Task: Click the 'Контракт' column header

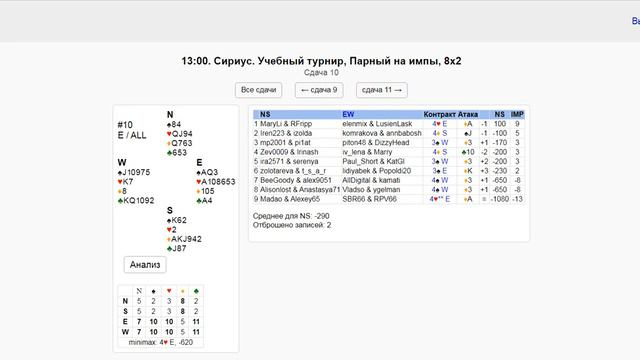Action: click(439, 115)
